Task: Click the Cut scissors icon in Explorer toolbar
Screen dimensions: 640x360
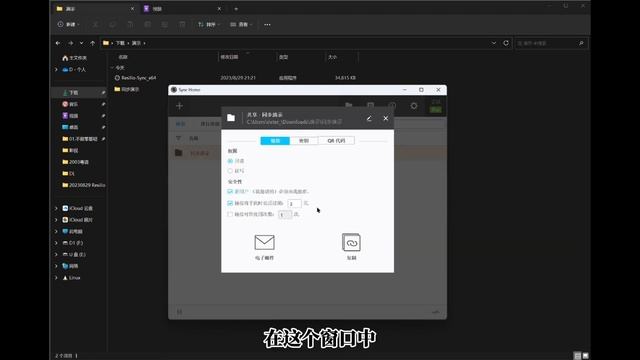Action: [96, 24]
